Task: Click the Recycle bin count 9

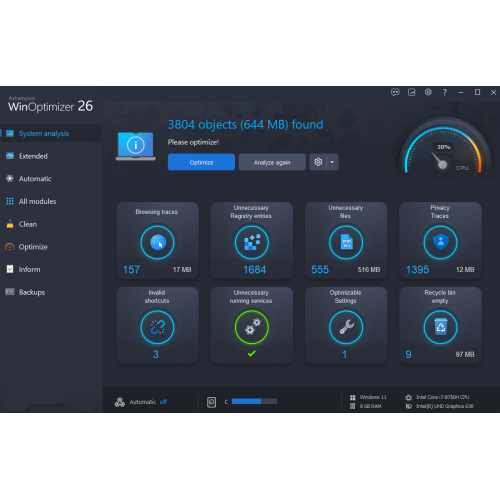Action: [x=408, y=354]
